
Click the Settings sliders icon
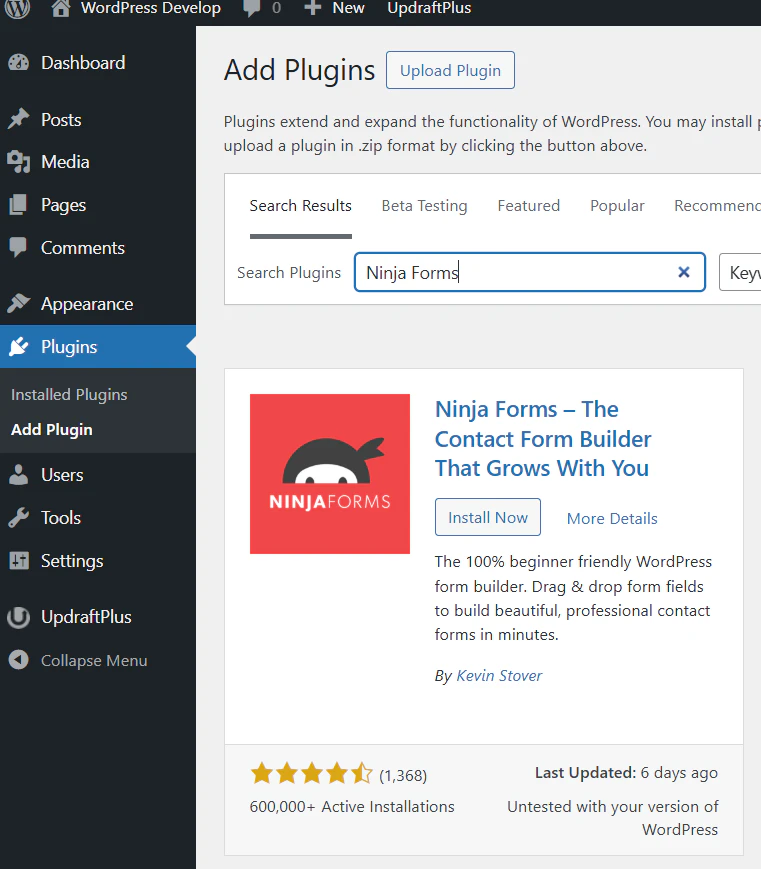point(19,561)
